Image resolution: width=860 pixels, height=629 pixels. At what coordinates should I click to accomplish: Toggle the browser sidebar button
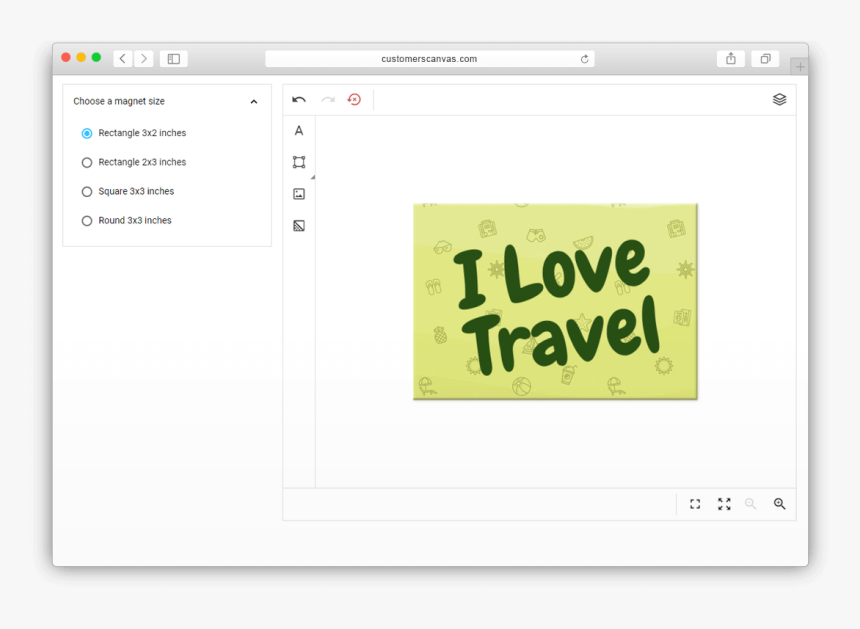(174, 59)
